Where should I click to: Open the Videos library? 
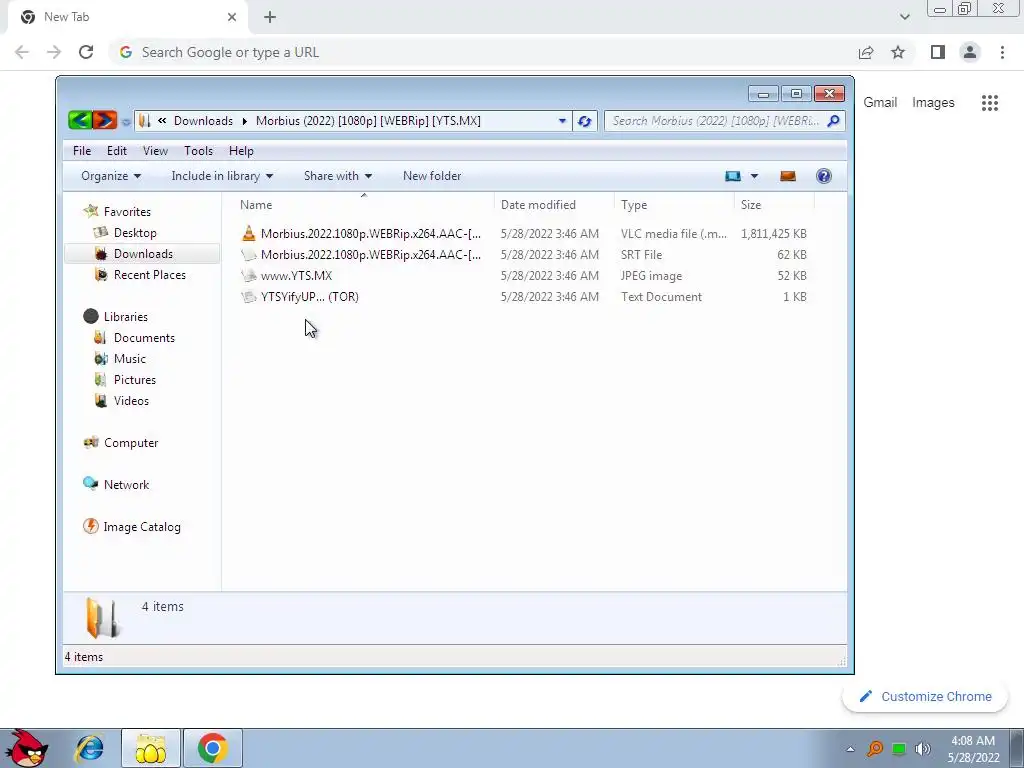coord(131,400)
